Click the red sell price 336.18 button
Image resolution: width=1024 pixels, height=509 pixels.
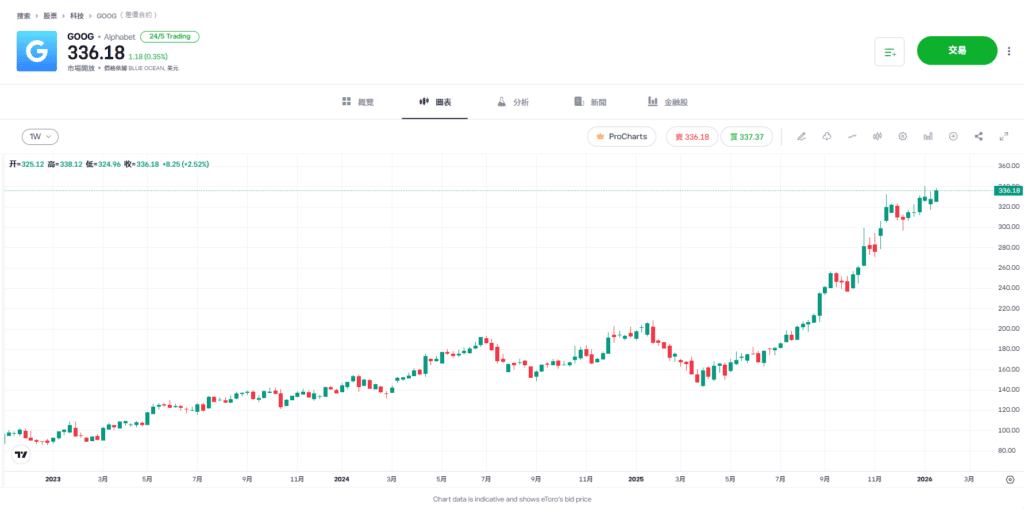pos(692,136)
